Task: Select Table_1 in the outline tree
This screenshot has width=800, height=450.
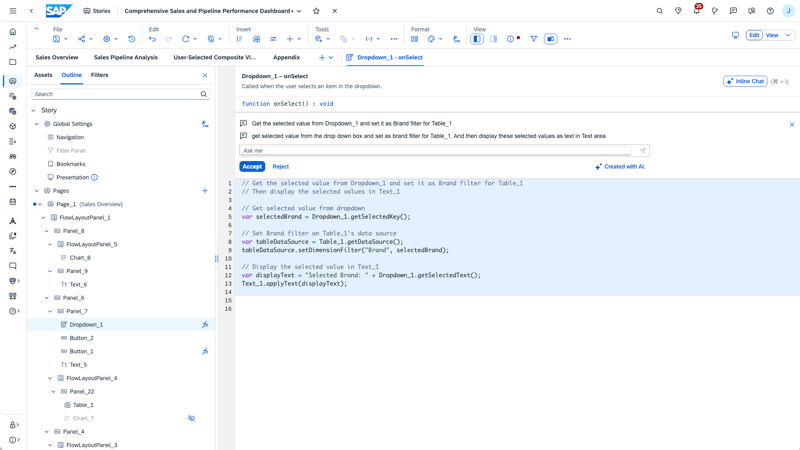Action: pyautogui.click(x=83, y=405)
